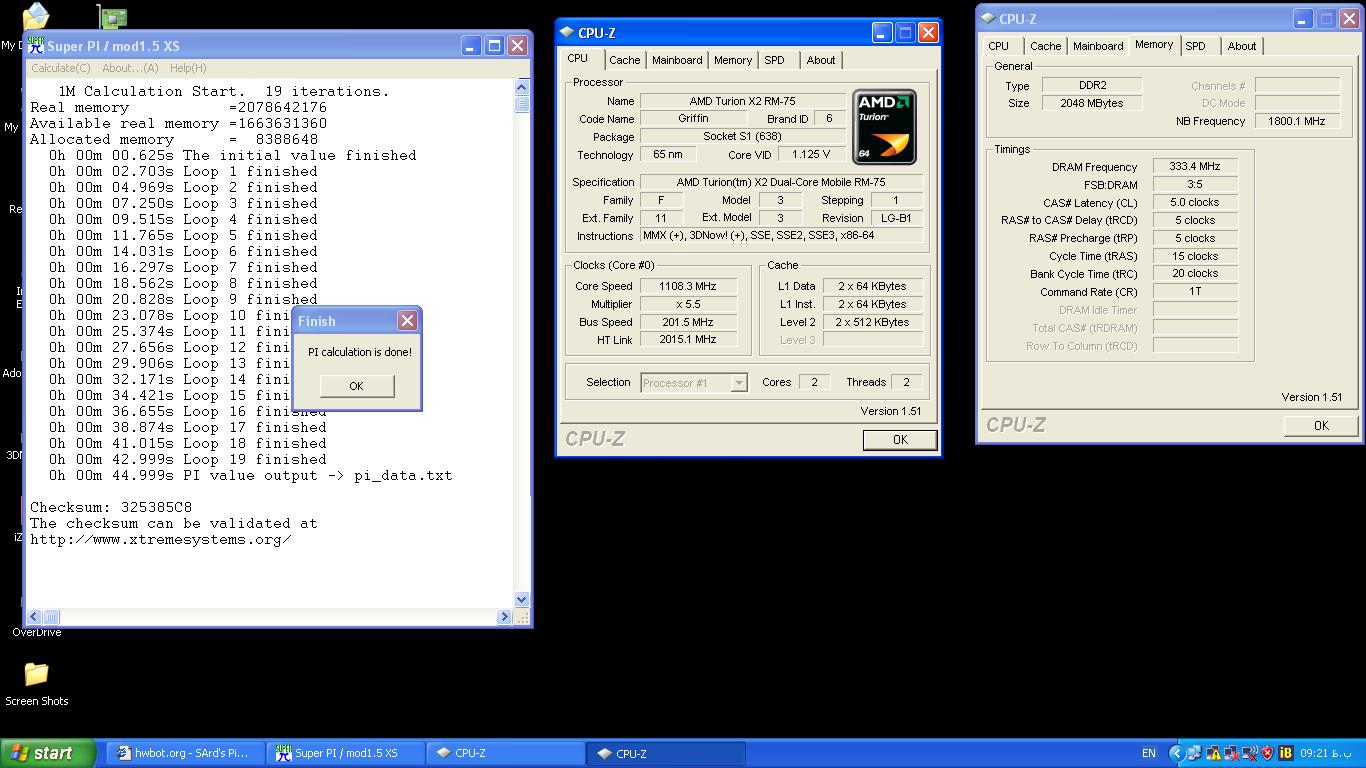Click the AMD Turion X2 RM-75 name field

tap(742, 101)
